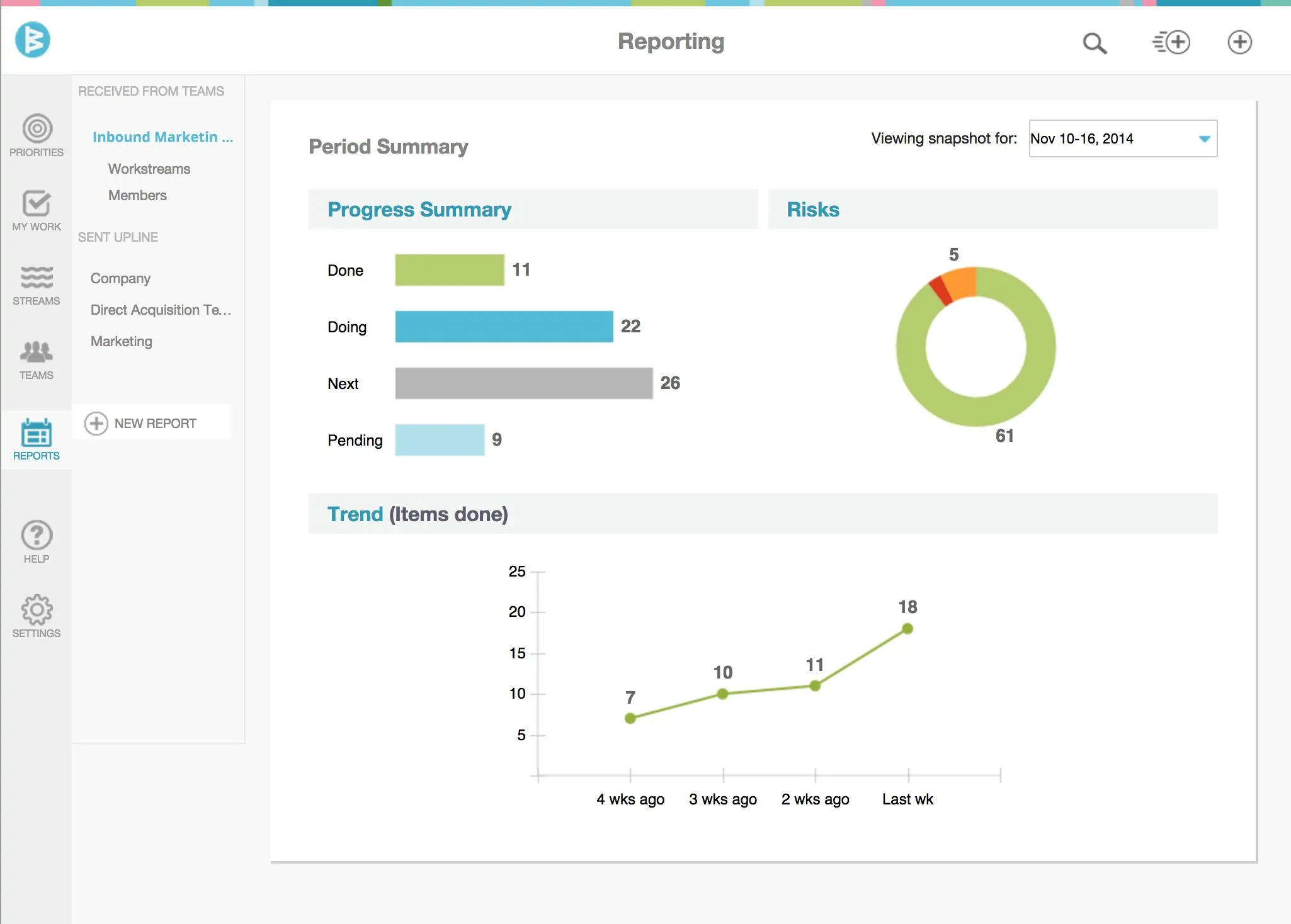
Task: Select the Company sent upline item
Action: tap(121, 279)
